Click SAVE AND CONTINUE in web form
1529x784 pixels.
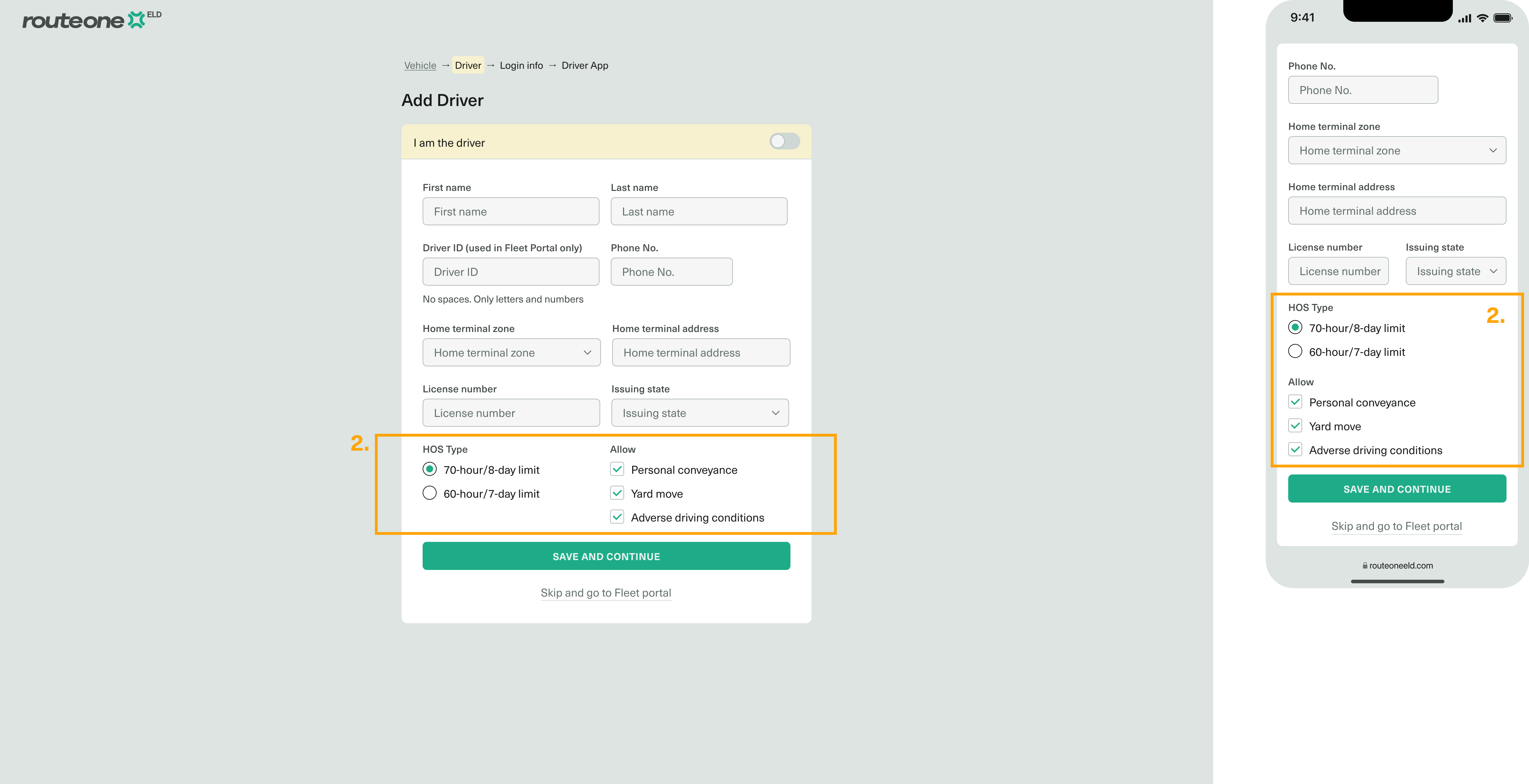point(607,556)
